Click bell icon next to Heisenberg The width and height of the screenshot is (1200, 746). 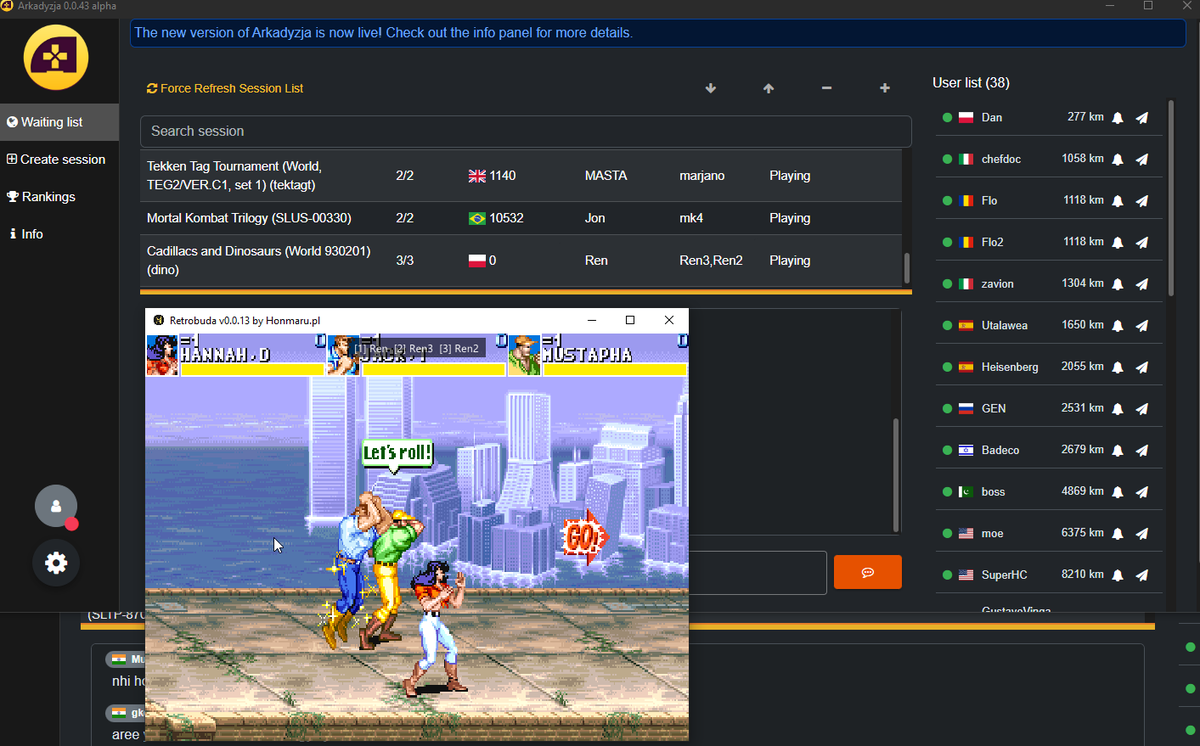[1118, 367]
